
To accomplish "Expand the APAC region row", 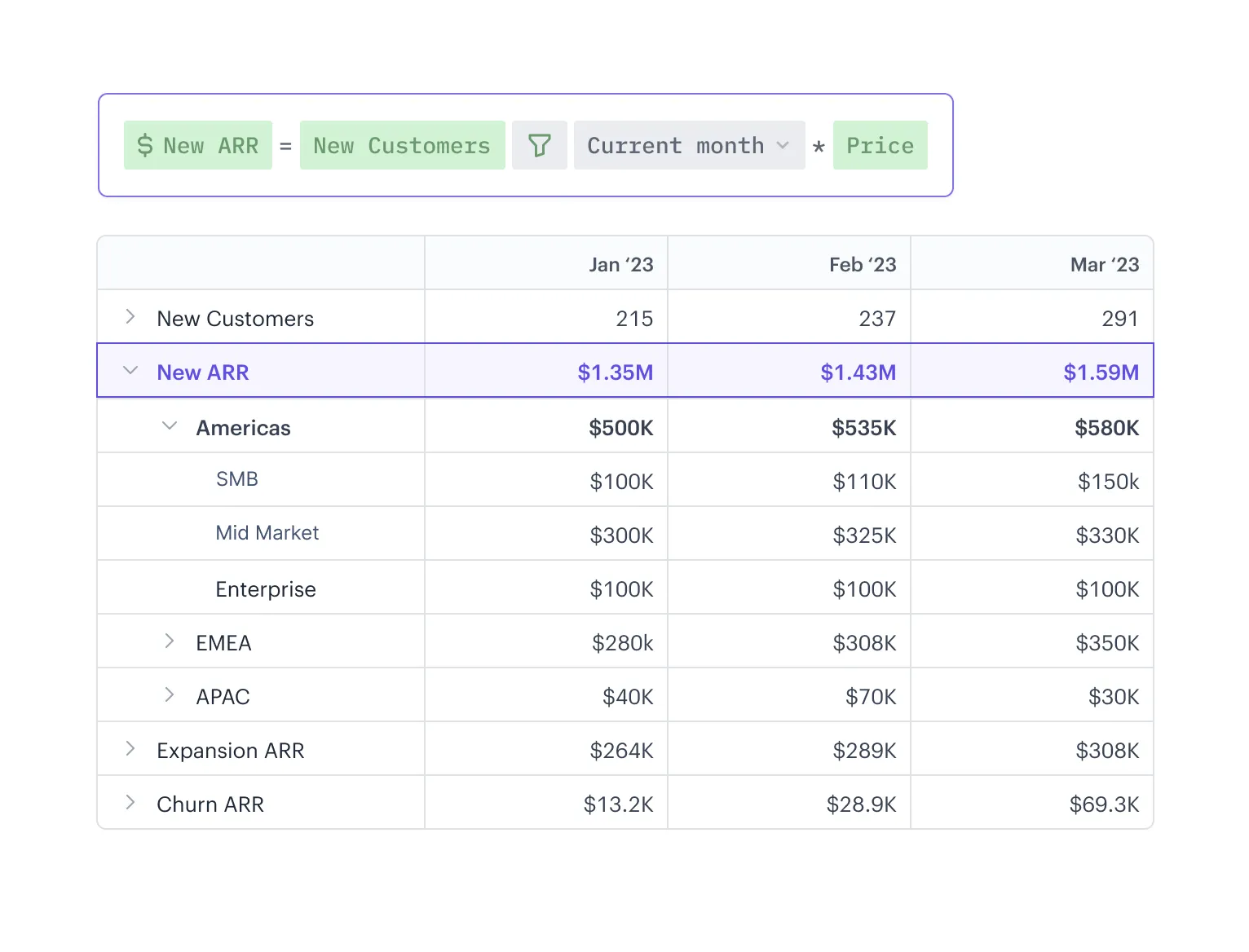I will 170,695.
